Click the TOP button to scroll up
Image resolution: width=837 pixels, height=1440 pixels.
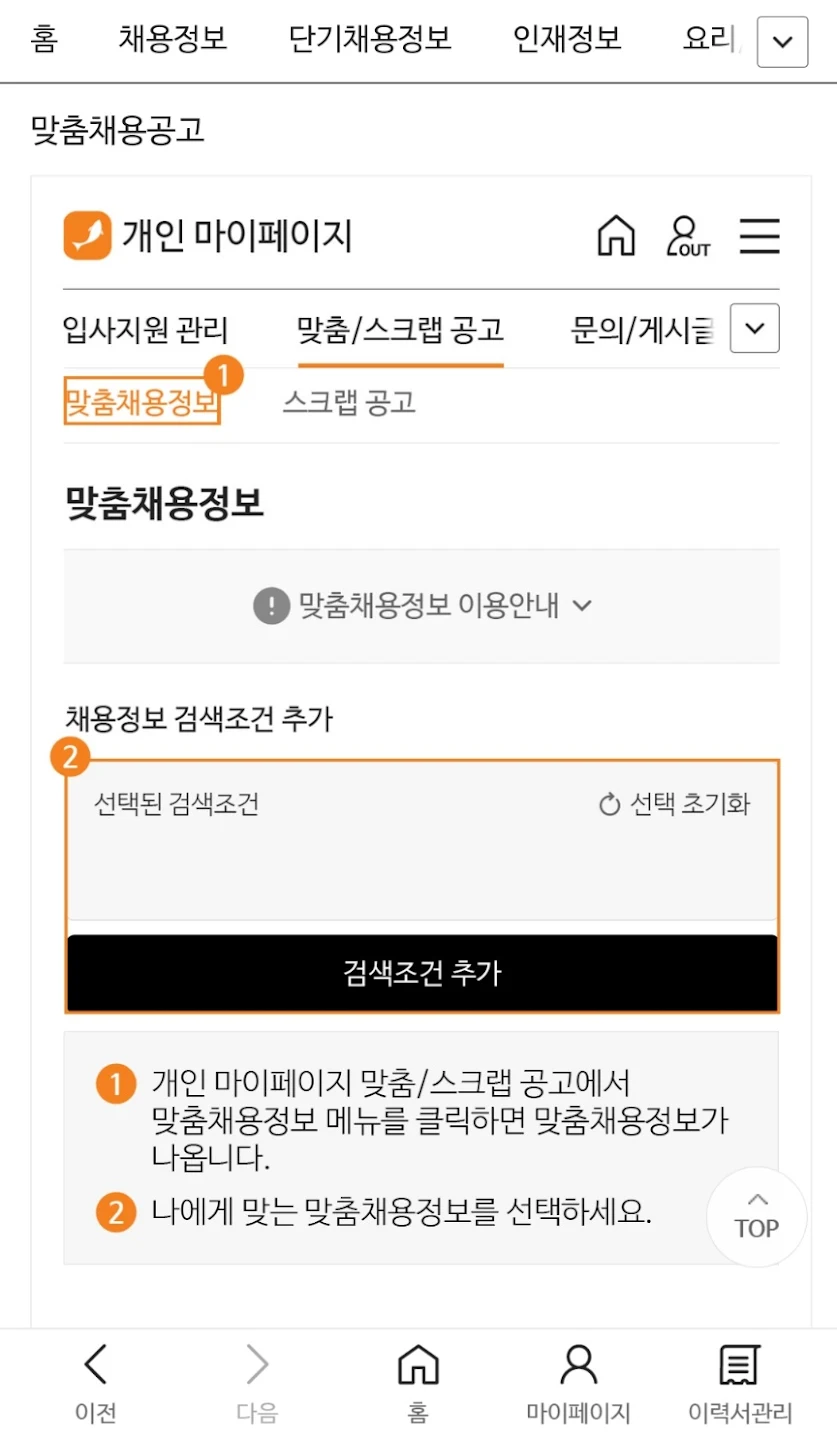(756, 1216)
